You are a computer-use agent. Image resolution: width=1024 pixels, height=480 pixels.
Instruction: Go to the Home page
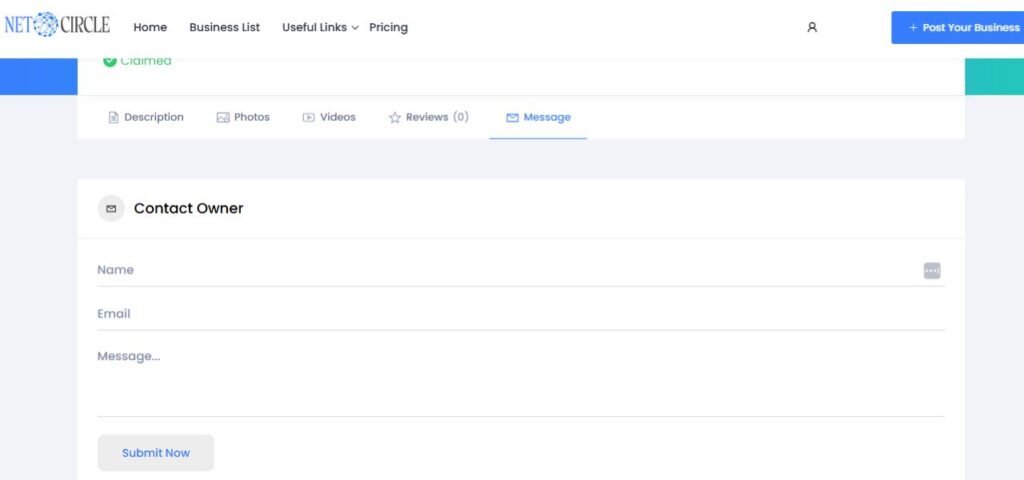150,27
